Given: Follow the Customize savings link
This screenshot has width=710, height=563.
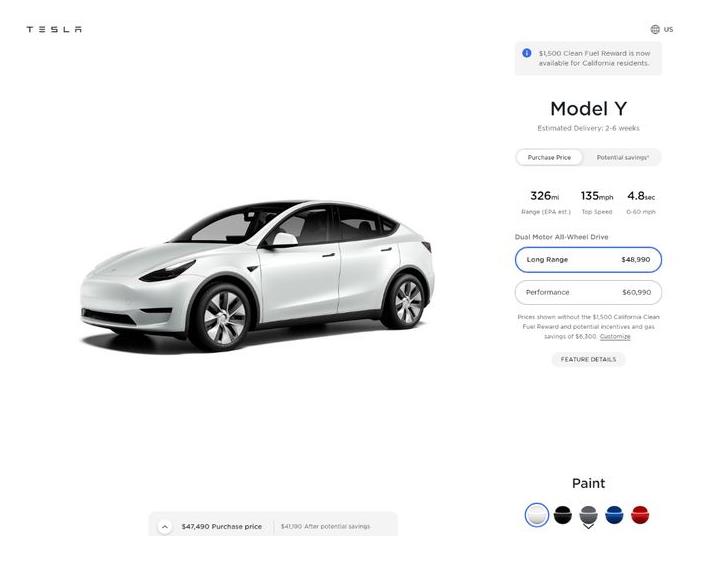Looking at the screenshot, I should point(615,337).
